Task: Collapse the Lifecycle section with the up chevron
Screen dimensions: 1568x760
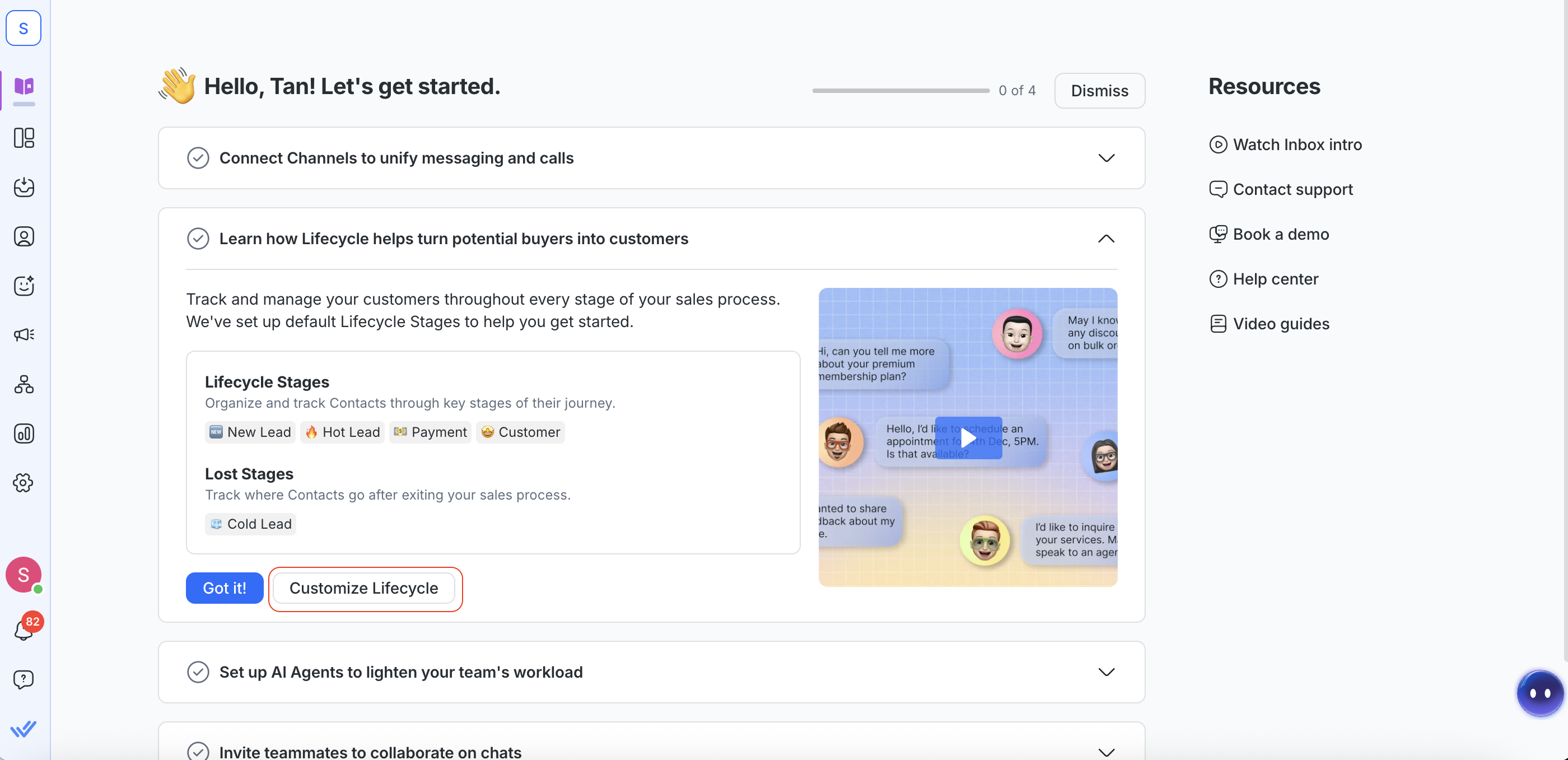Action: coord(1106,239)
